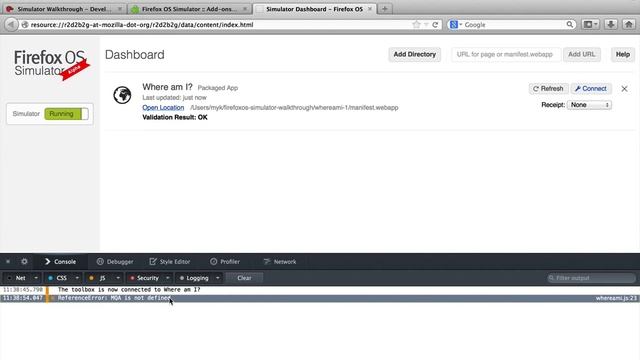Click the Where am I? app title
The width and height of the screenshot is (640, 360).
coord(167,87)
